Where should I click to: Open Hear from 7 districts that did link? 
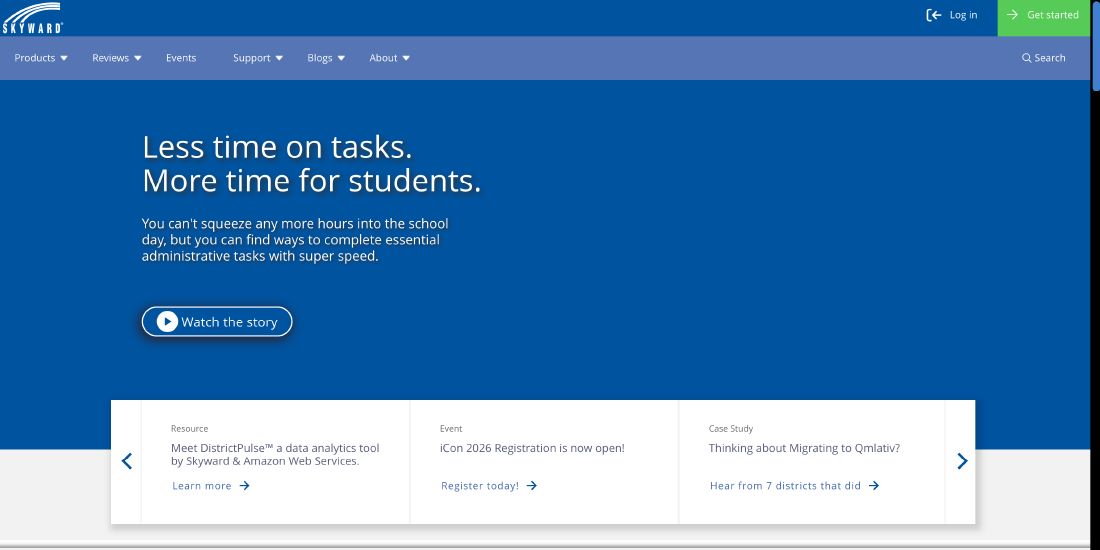tap(785, 486)
